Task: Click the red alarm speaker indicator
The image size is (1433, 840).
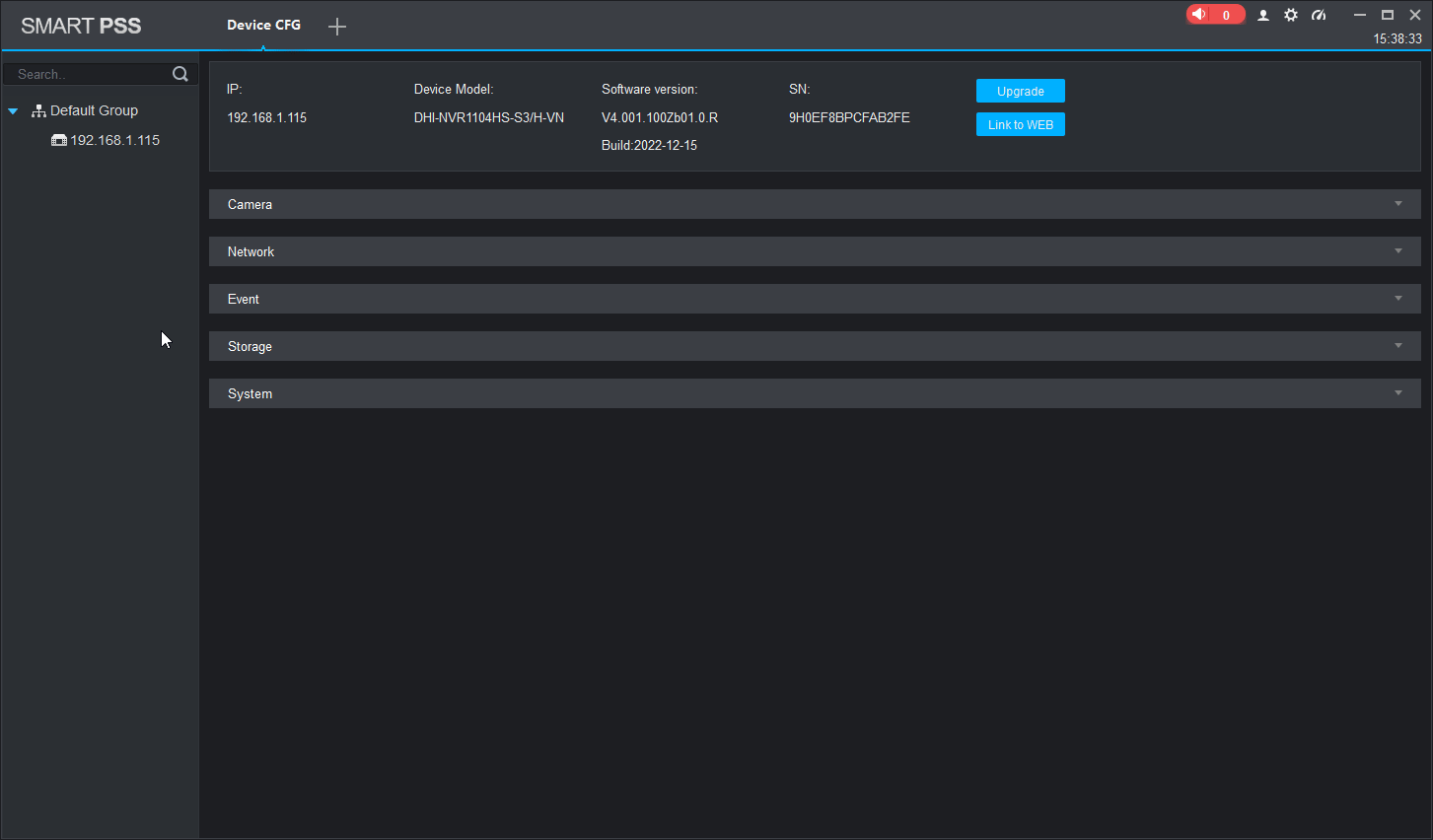Action: tap(1200, 15)
